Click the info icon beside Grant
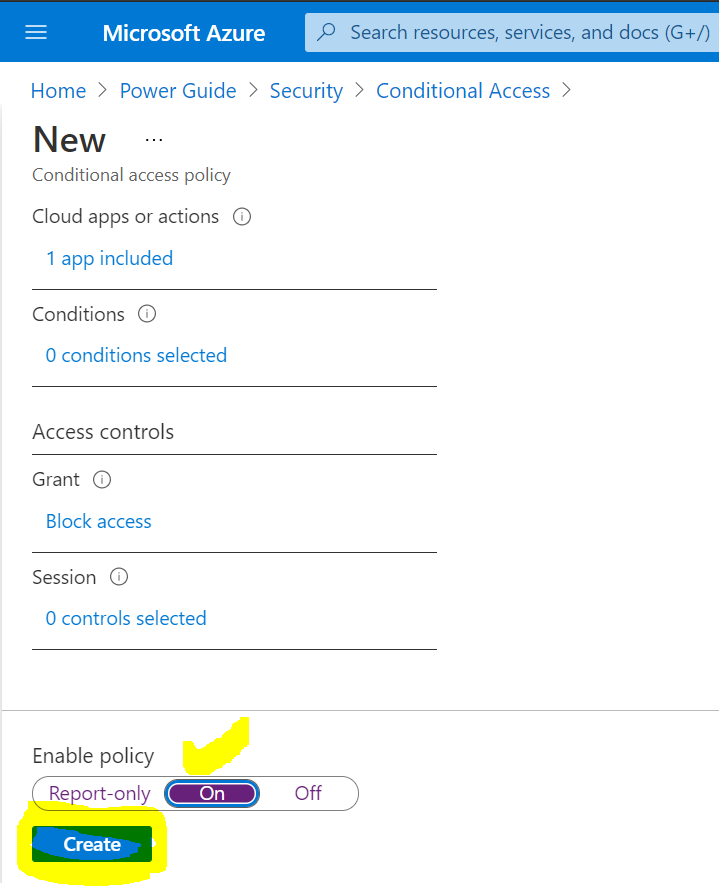Image resolution: width=719 pixels, height=886 pixels. pos(102,480)
